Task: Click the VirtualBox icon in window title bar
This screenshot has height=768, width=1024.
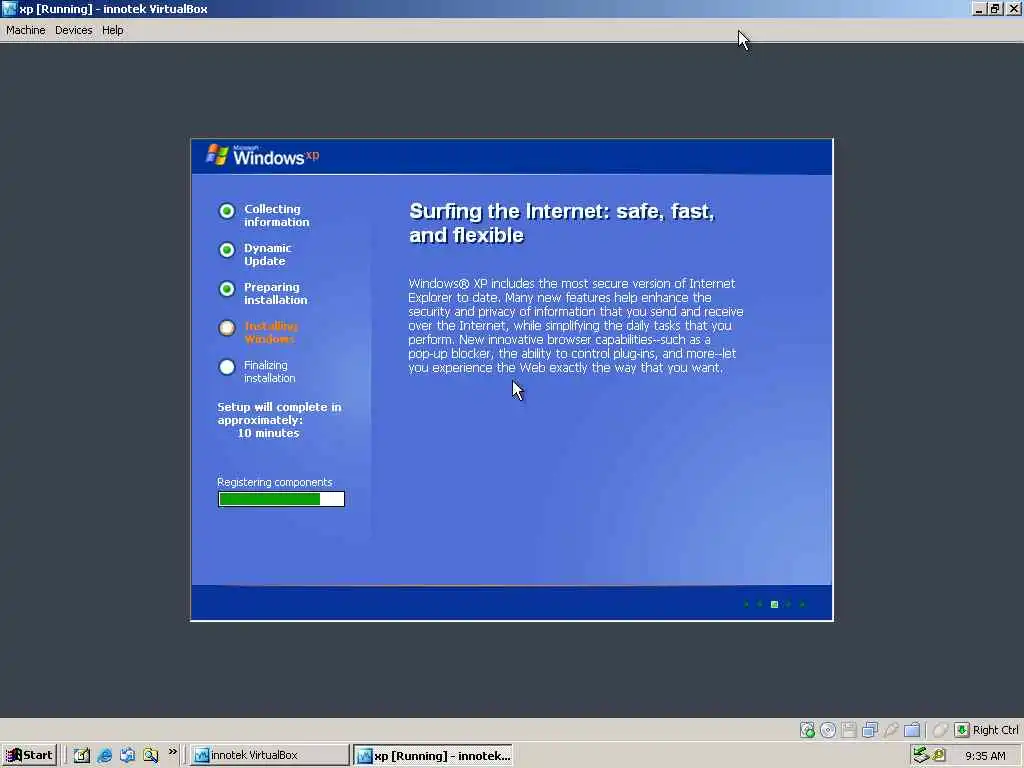Action: tap(9, 8)
